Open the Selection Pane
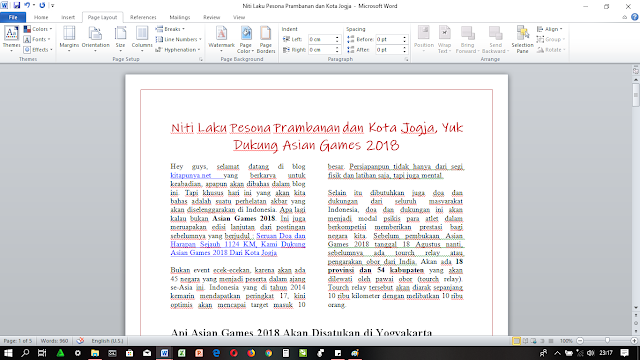 pos(522,39)
